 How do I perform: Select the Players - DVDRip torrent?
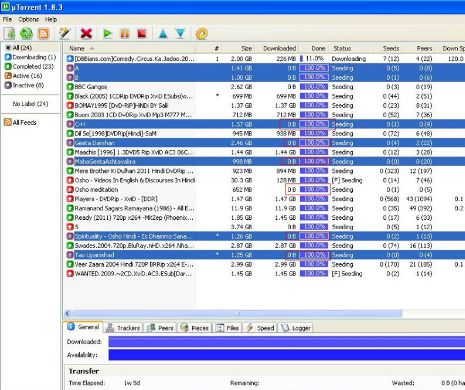pos(264,199)
